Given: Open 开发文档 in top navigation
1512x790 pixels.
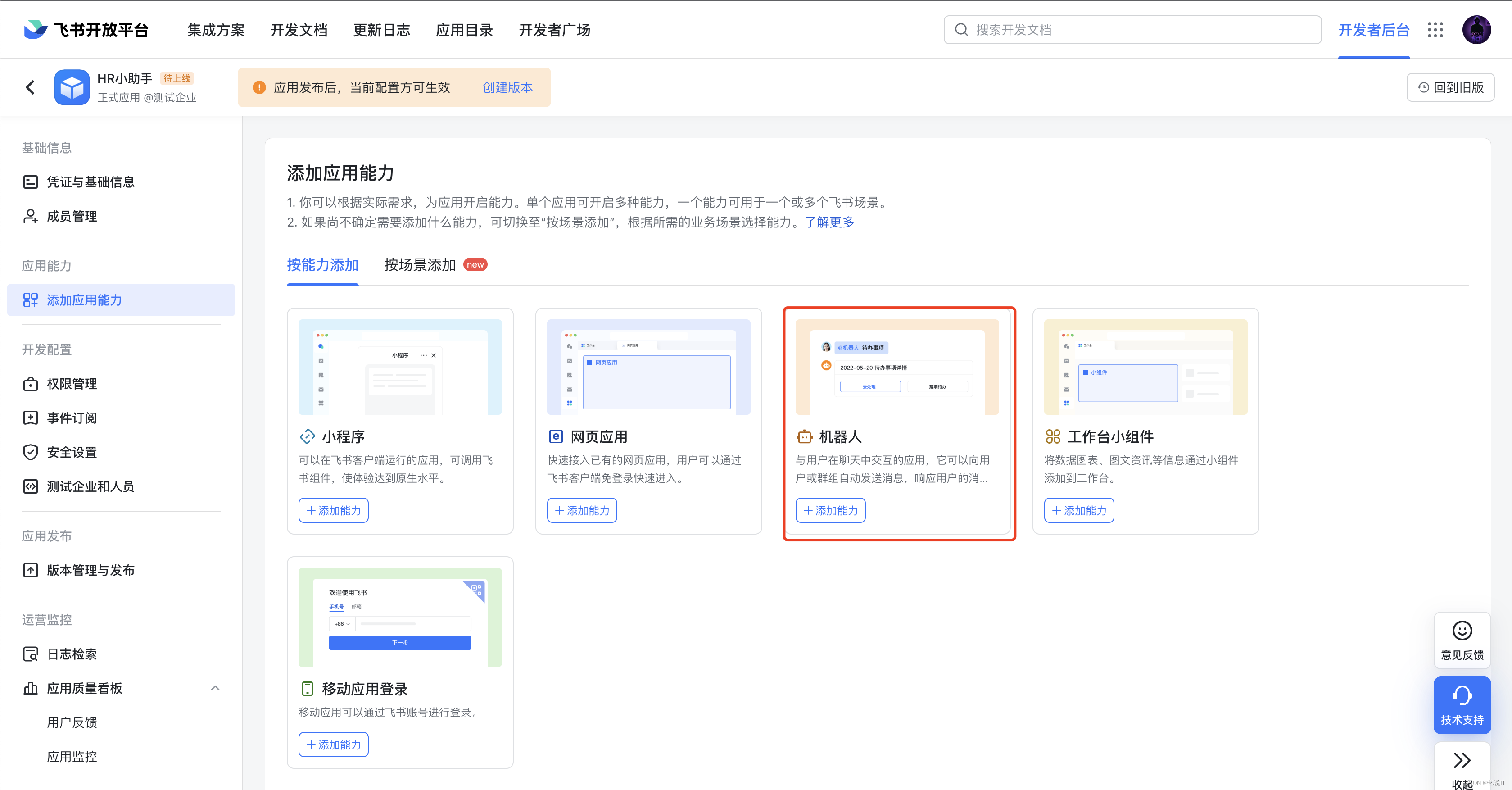Looking at the screenshot, I should (x=298, y=30).
